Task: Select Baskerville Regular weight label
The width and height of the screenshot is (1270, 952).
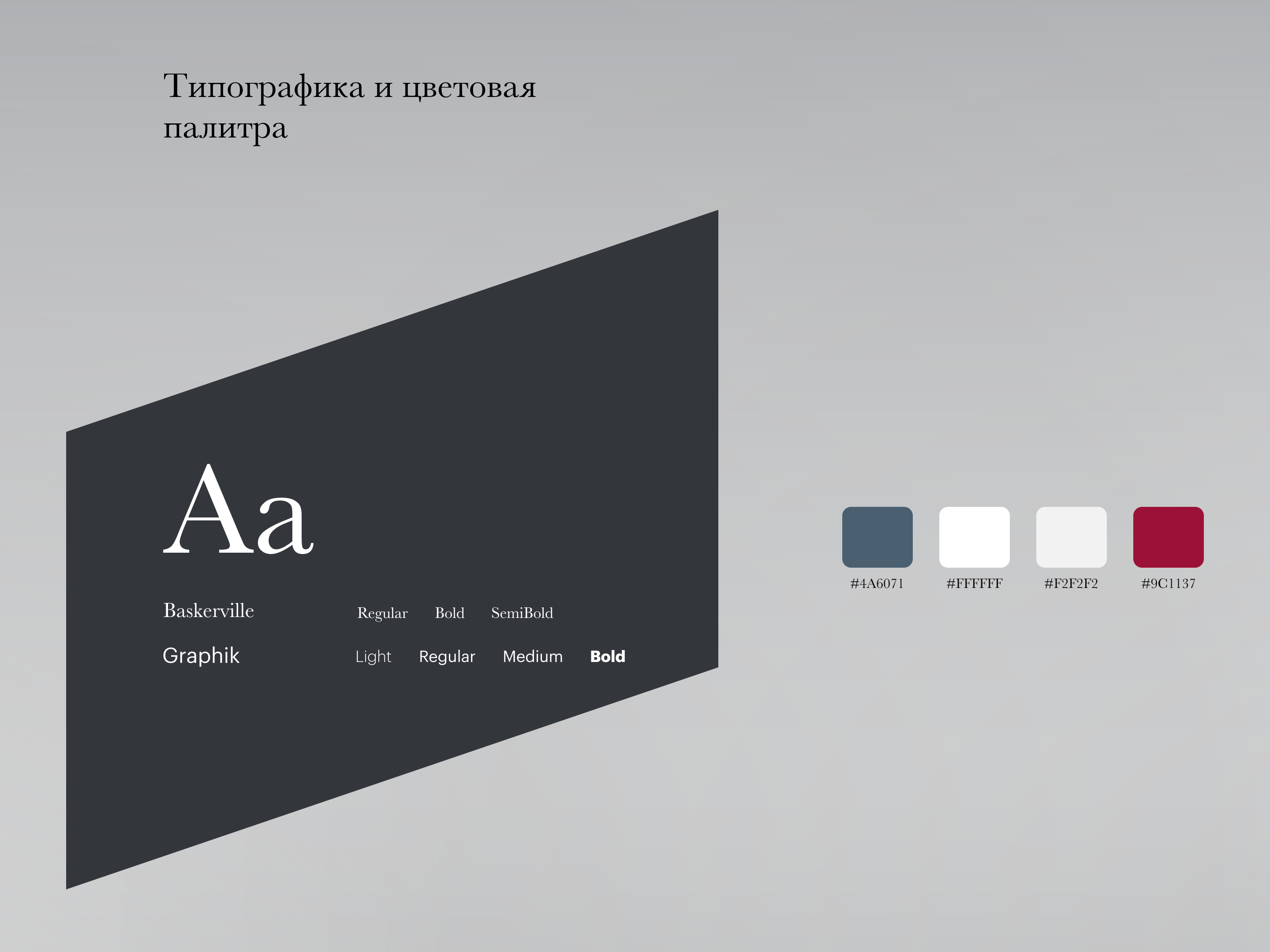Action: 382,613
